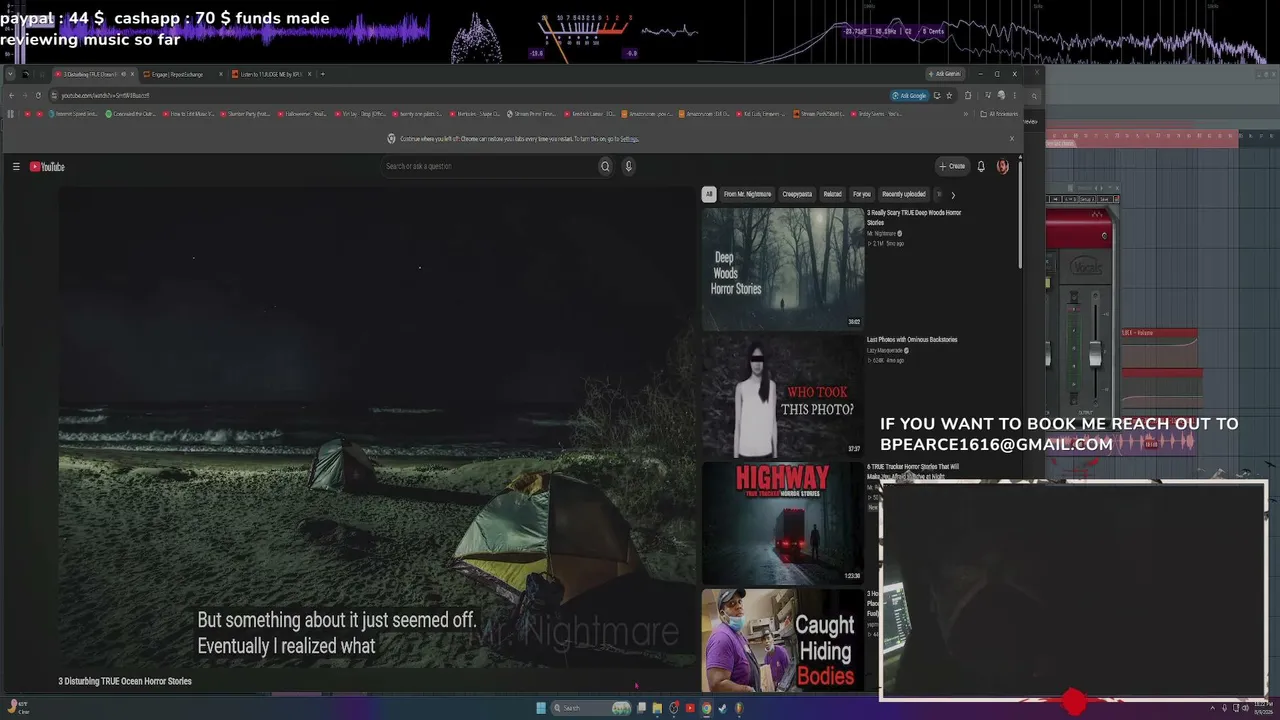Open the Caught Hiding Bodies thumbnail
The width and height of the screenshot is (1280, 720).
(782, 640)
